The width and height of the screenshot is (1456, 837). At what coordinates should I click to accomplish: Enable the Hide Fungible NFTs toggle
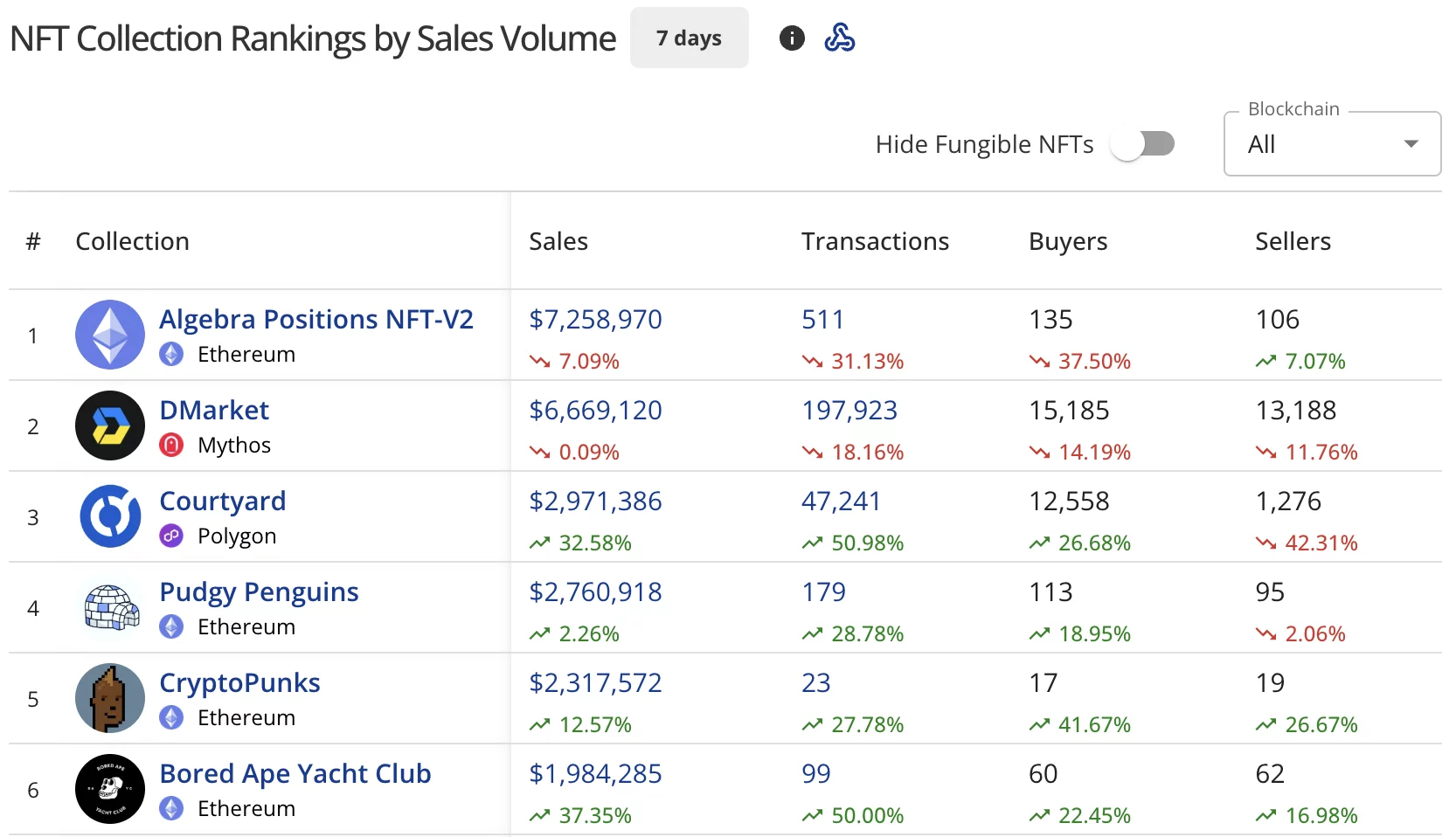(x=1143, y=143)
